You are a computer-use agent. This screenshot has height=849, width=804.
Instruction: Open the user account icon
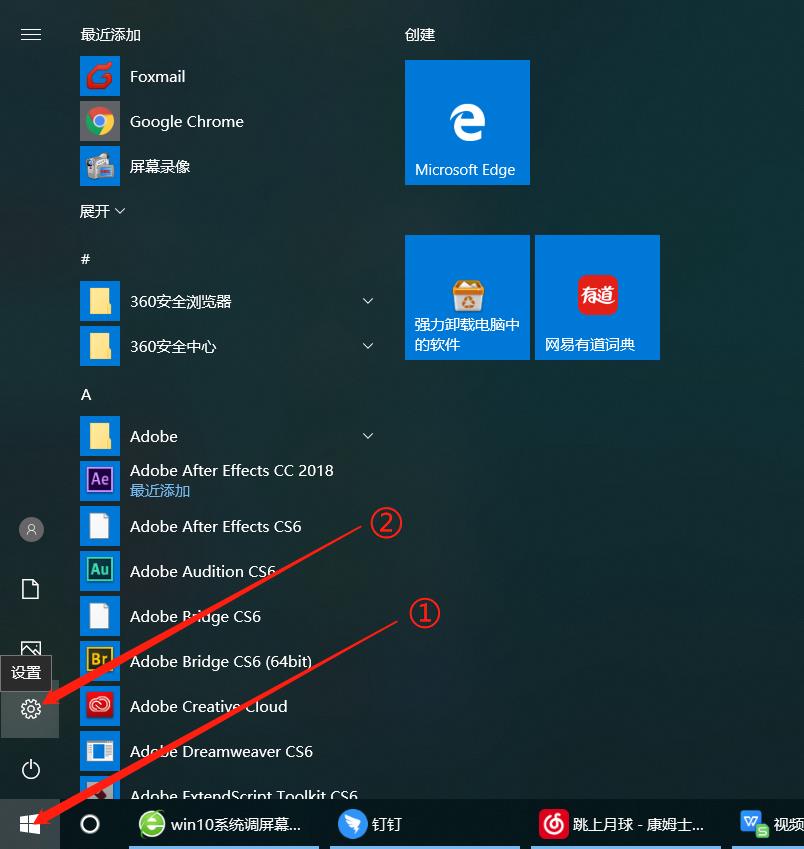[x=30, y=529]
